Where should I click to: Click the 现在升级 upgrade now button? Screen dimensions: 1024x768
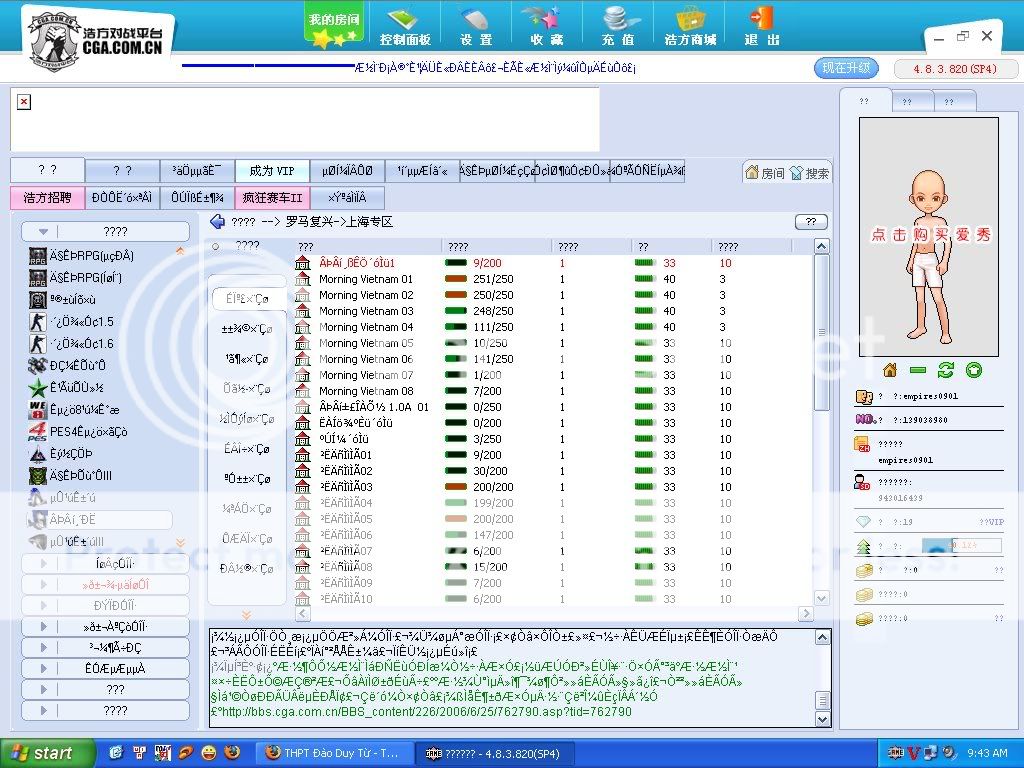[x=846, y=68]
